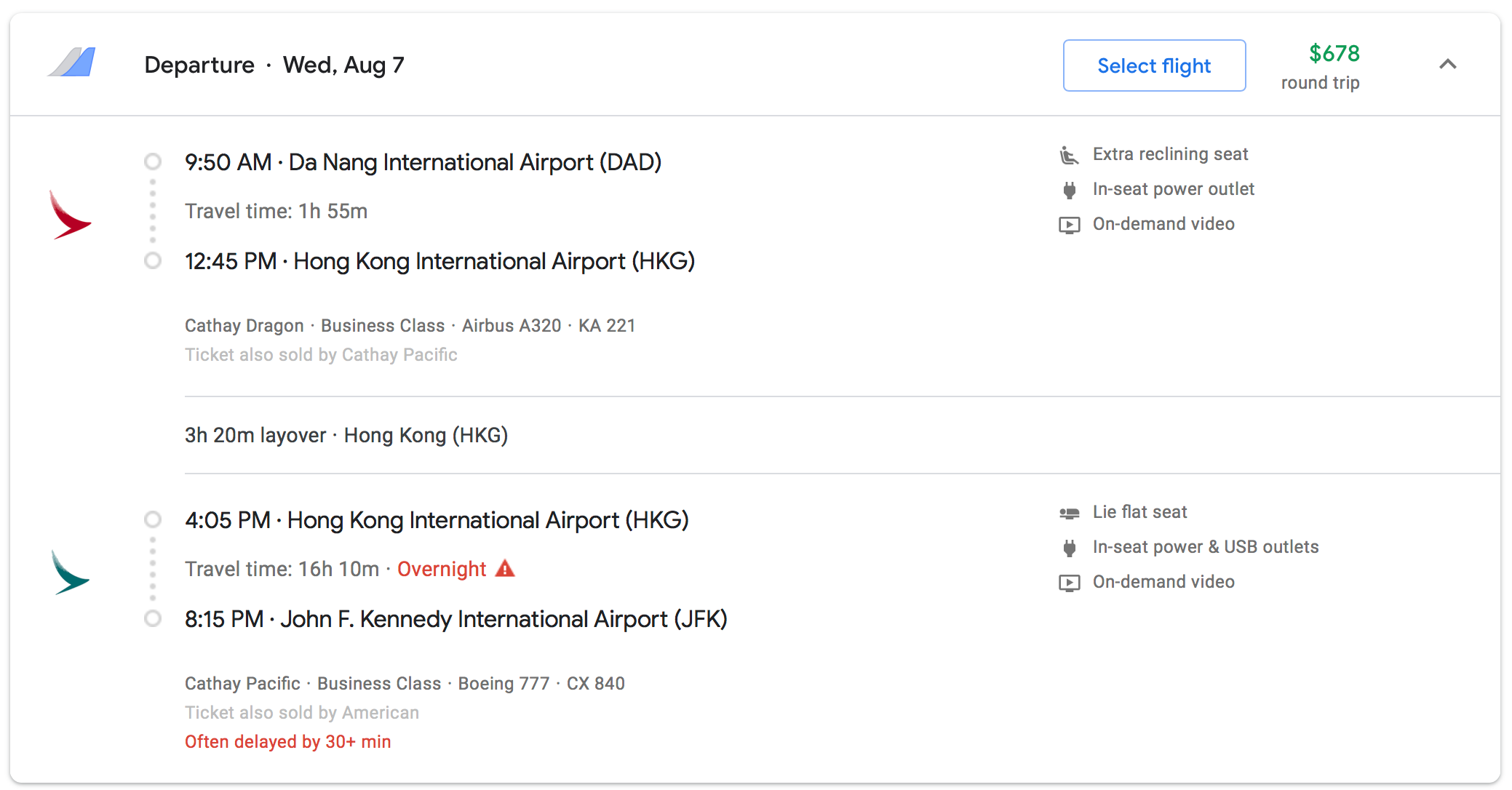Viewport: 1512px width, 790px height.
Task: Click the second on-demand video icon
Action: coord(1069,583)
